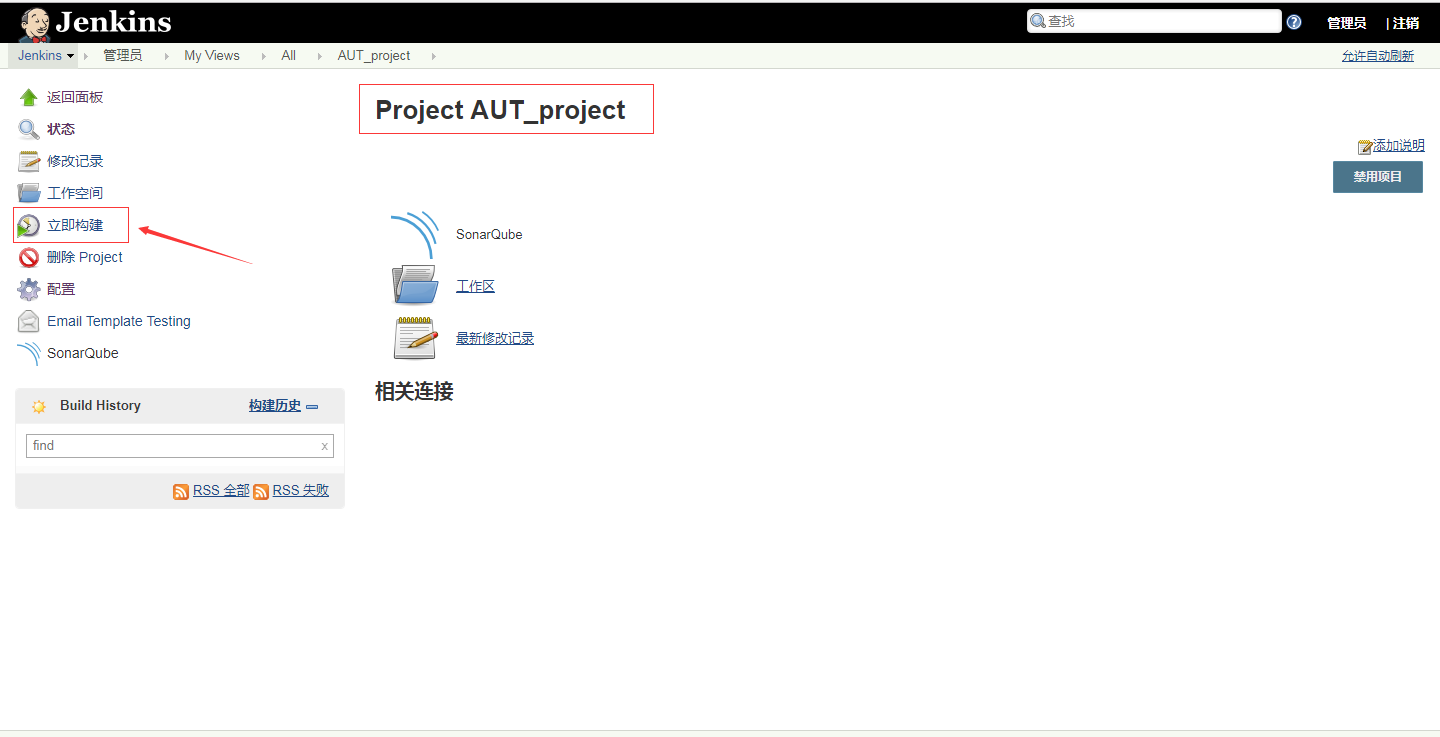Click the folder icon beside 工作空间
The image size is (1440, 737).
pyautogui.click(x=29, y=193)
